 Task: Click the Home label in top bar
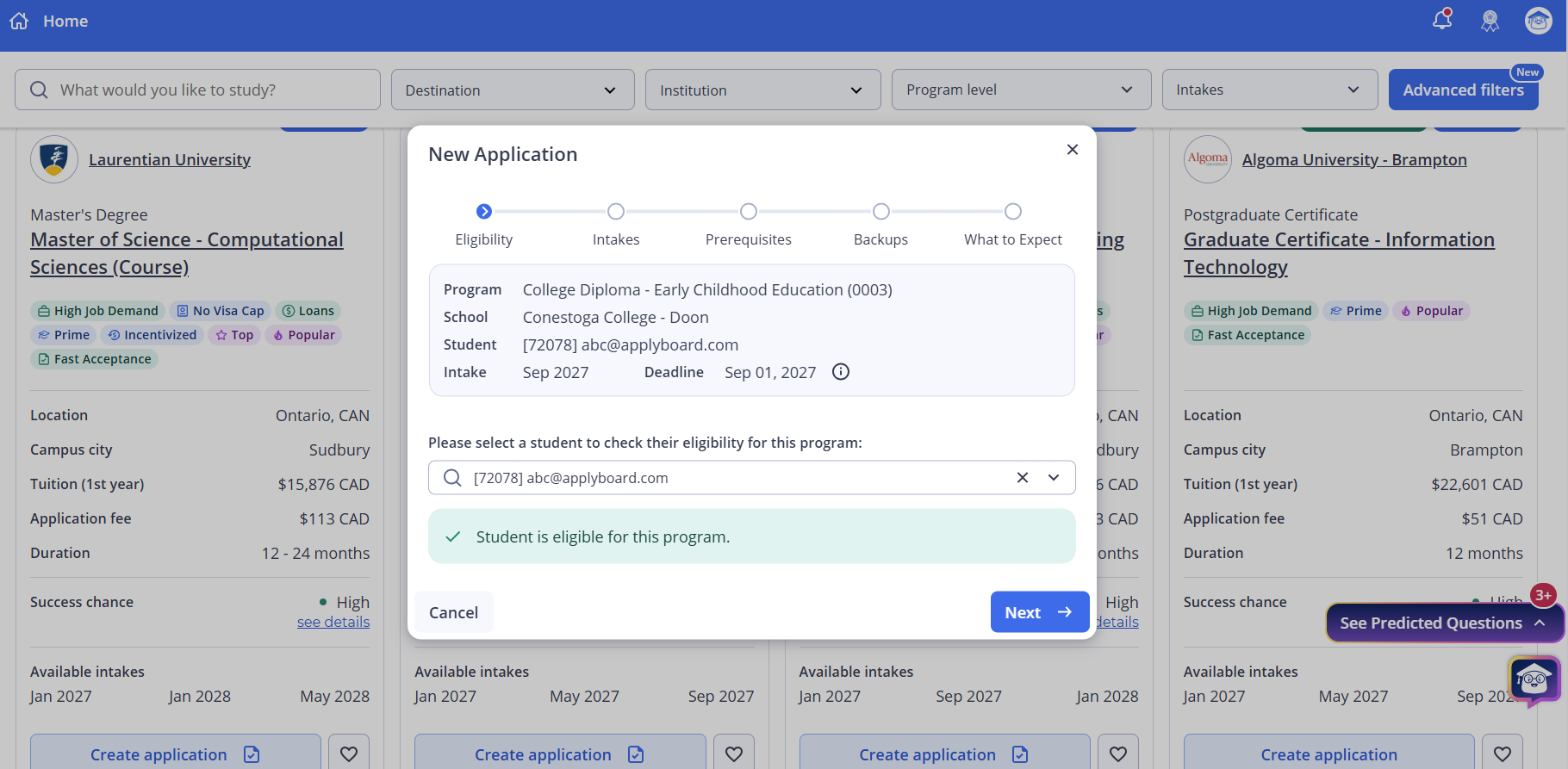click(65, 21)
